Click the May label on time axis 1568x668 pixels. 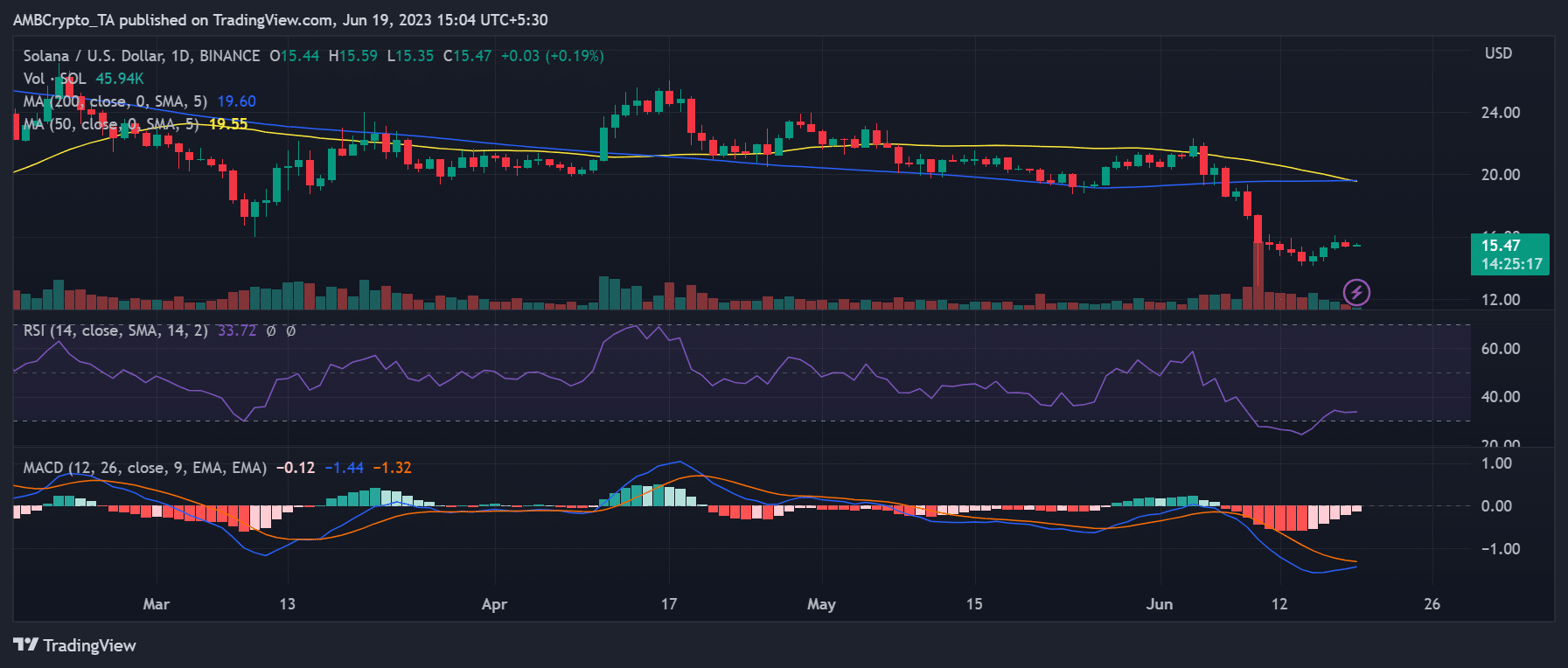821,604
